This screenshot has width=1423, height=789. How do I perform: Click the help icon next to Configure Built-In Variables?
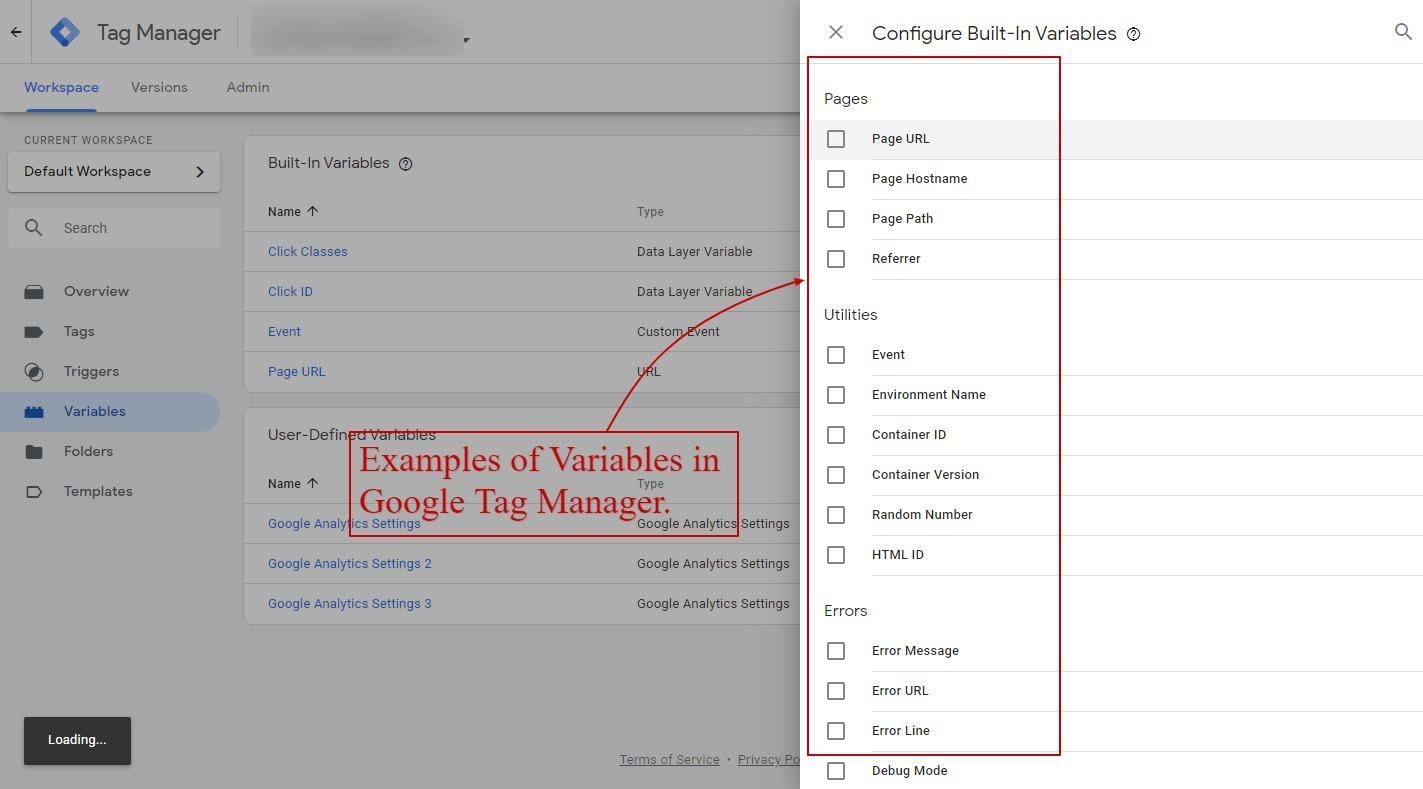tap(1133, 33)
